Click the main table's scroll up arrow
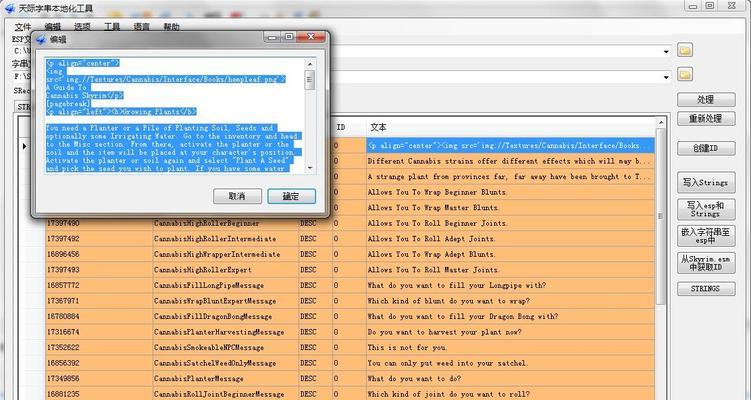Image resolution: width=751 pixels, height=400 pixels. (x=660, y=123)
